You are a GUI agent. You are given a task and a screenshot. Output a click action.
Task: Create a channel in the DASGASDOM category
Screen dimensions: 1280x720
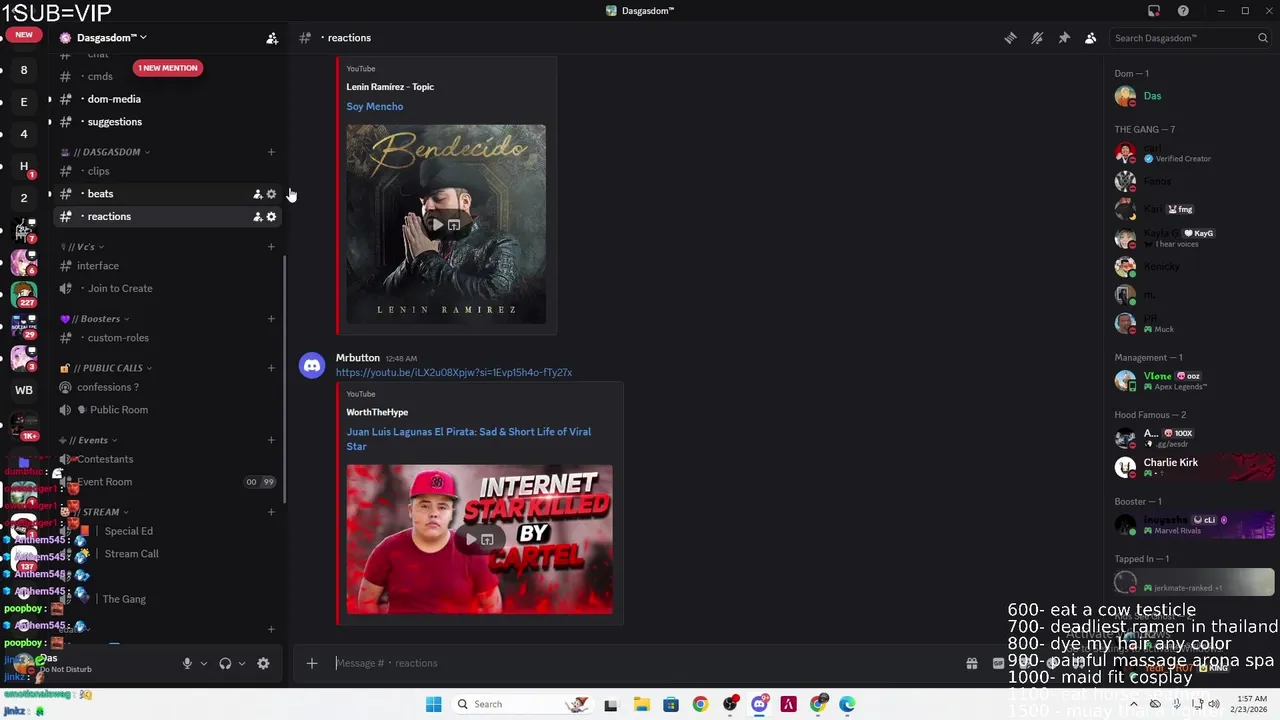(271, 152)
